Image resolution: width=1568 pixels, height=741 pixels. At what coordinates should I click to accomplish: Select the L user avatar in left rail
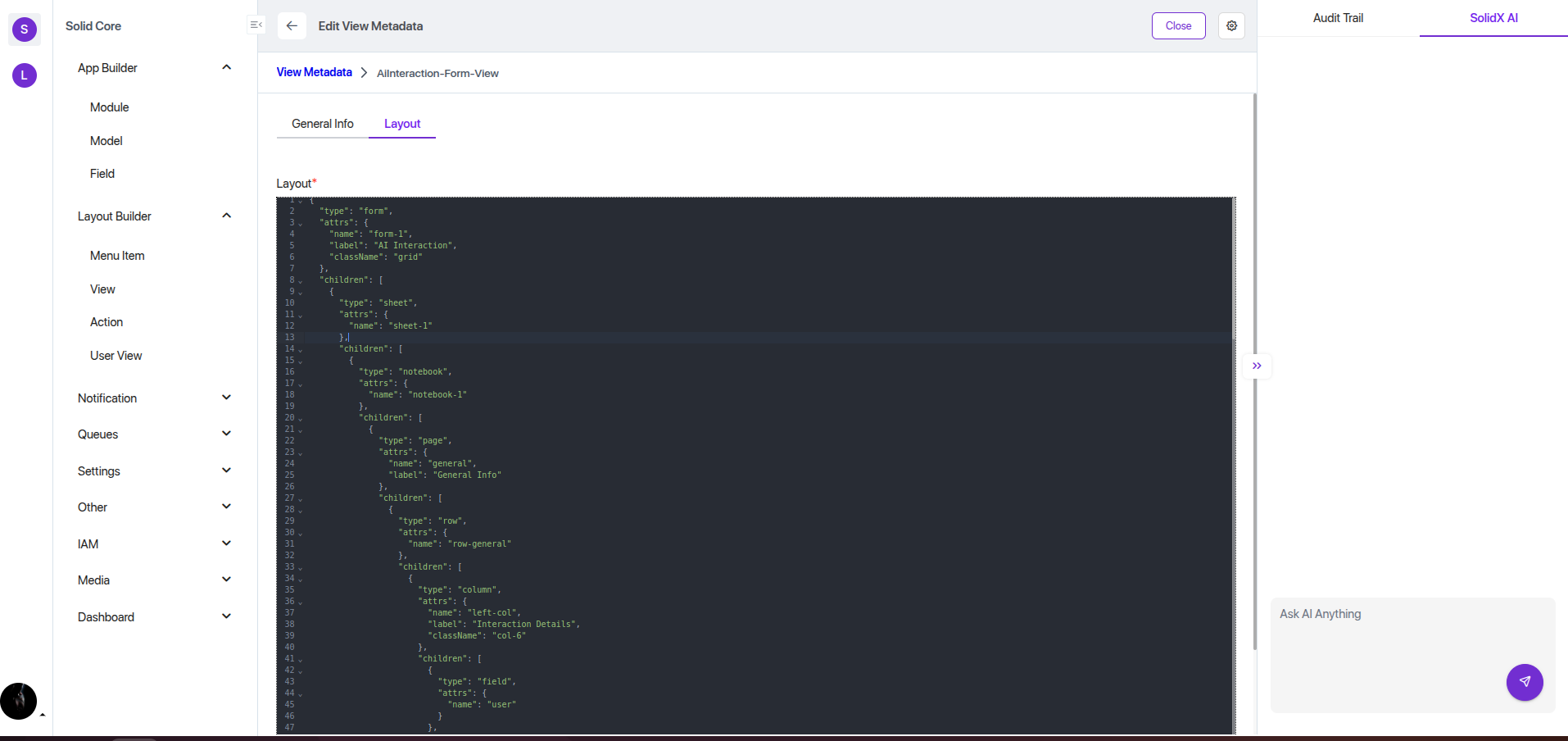(24, 75)
